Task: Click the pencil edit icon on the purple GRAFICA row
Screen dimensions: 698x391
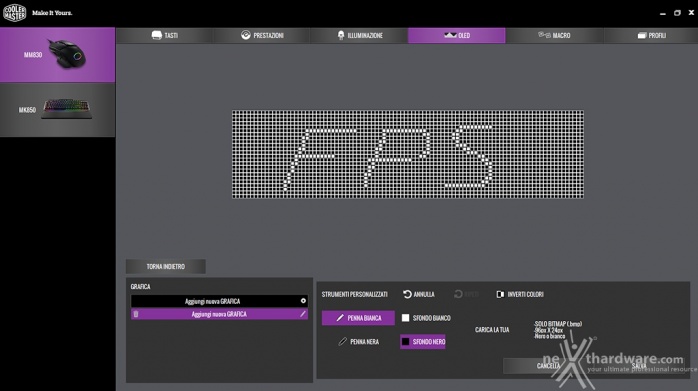Action: click(303, 314)
